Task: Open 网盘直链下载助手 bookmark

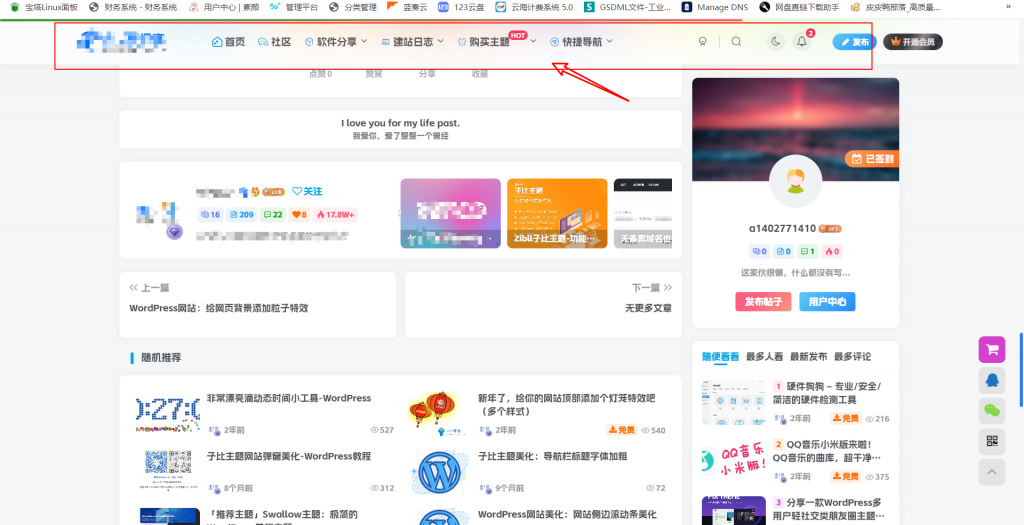Action: (801, 7)
